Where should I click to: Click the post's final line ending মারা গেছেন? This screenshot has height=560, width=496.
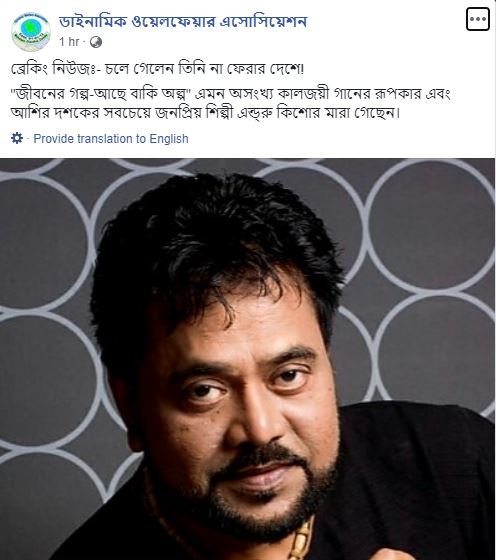coord(206,114)
